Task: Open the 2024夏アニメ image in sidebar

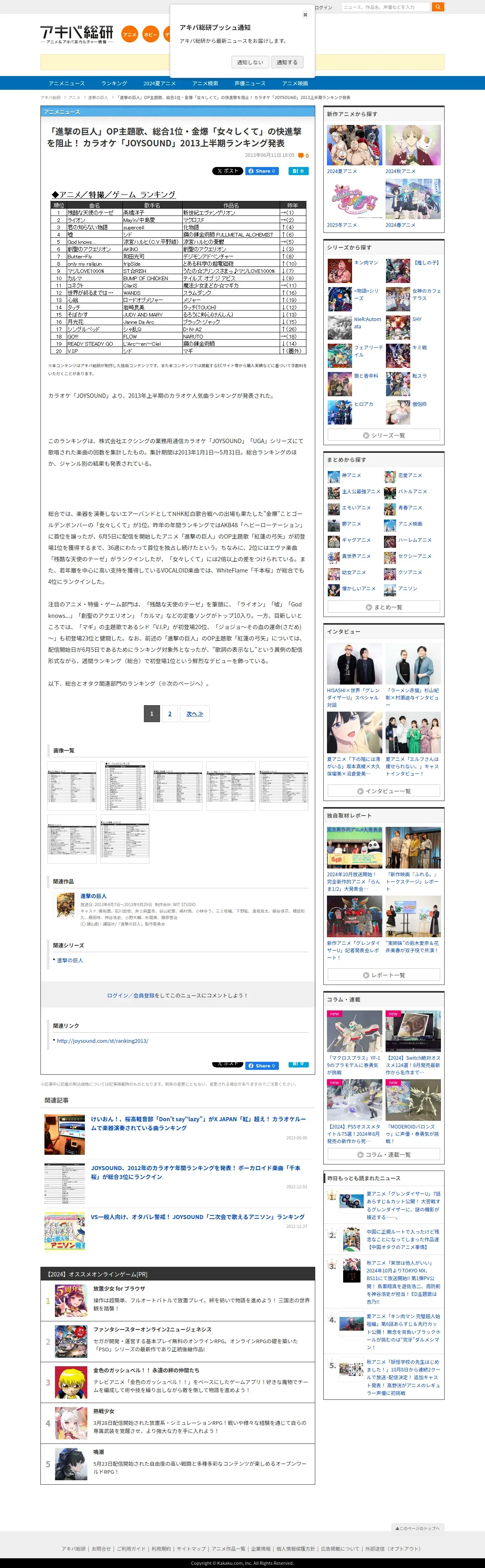Action: 355,145
